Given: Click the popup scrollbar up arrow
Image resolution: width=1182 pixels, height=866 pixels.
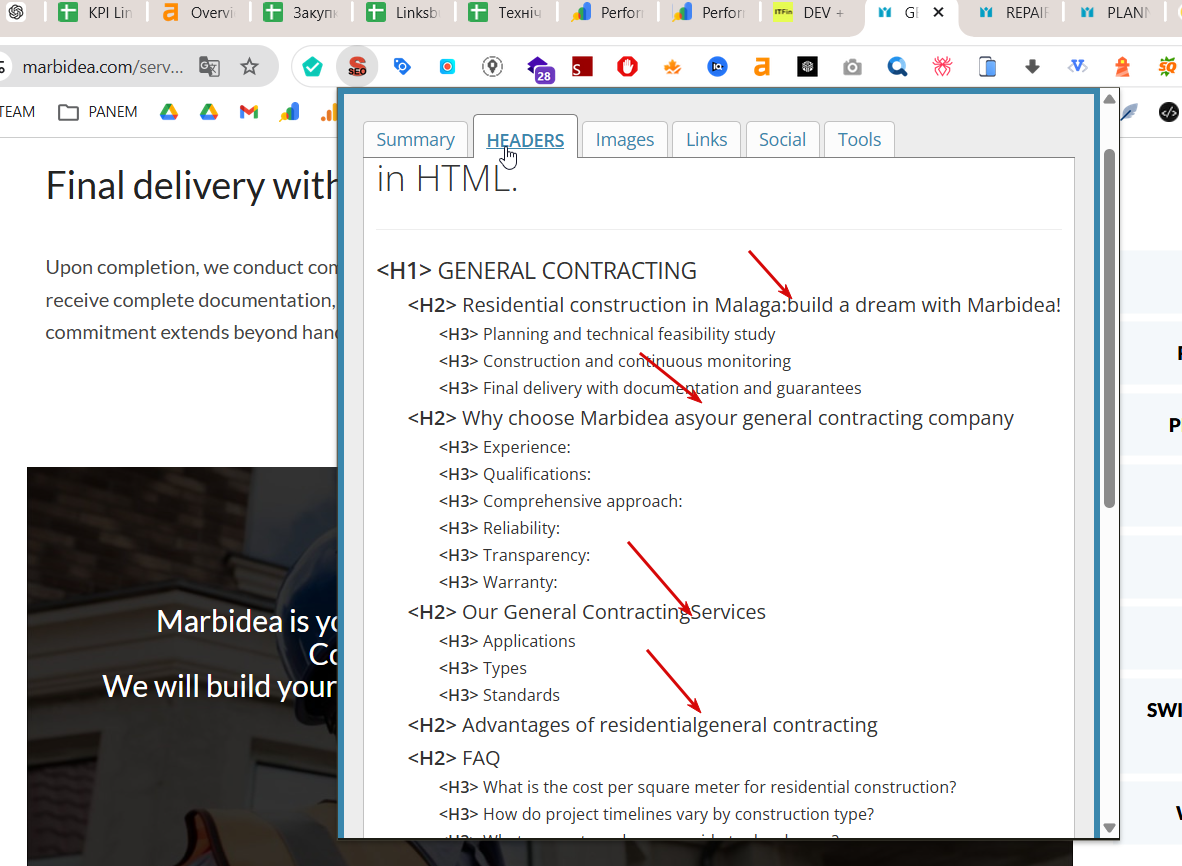Looking at the screenshot, I should click(1109, 99).
